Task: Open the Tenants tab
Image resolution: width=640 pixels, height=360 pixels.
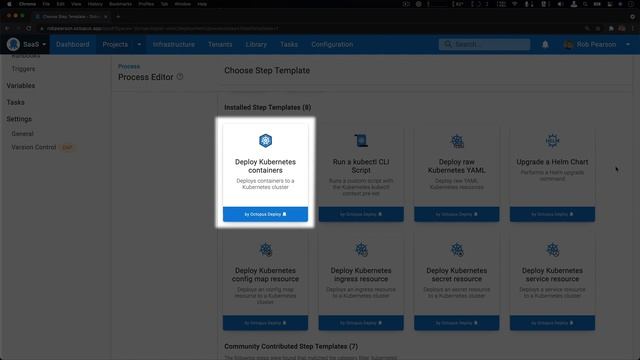Action: (x=220, y=44)
